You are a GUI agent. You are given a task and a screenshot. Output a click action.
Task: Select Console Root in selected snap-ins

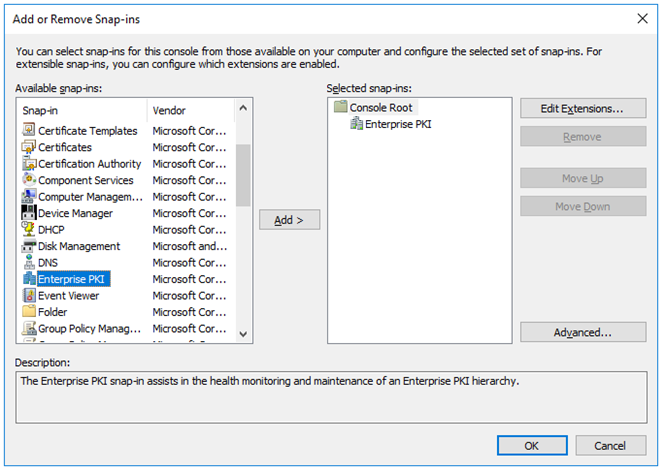381,108
